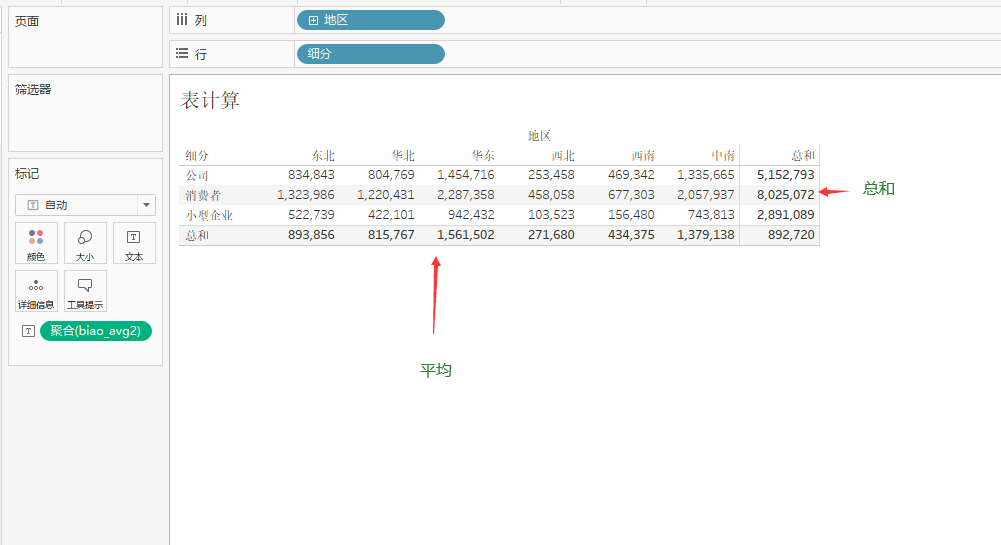
Task: Open the 大小 size marks card
Action: click(x=85, y=243)
